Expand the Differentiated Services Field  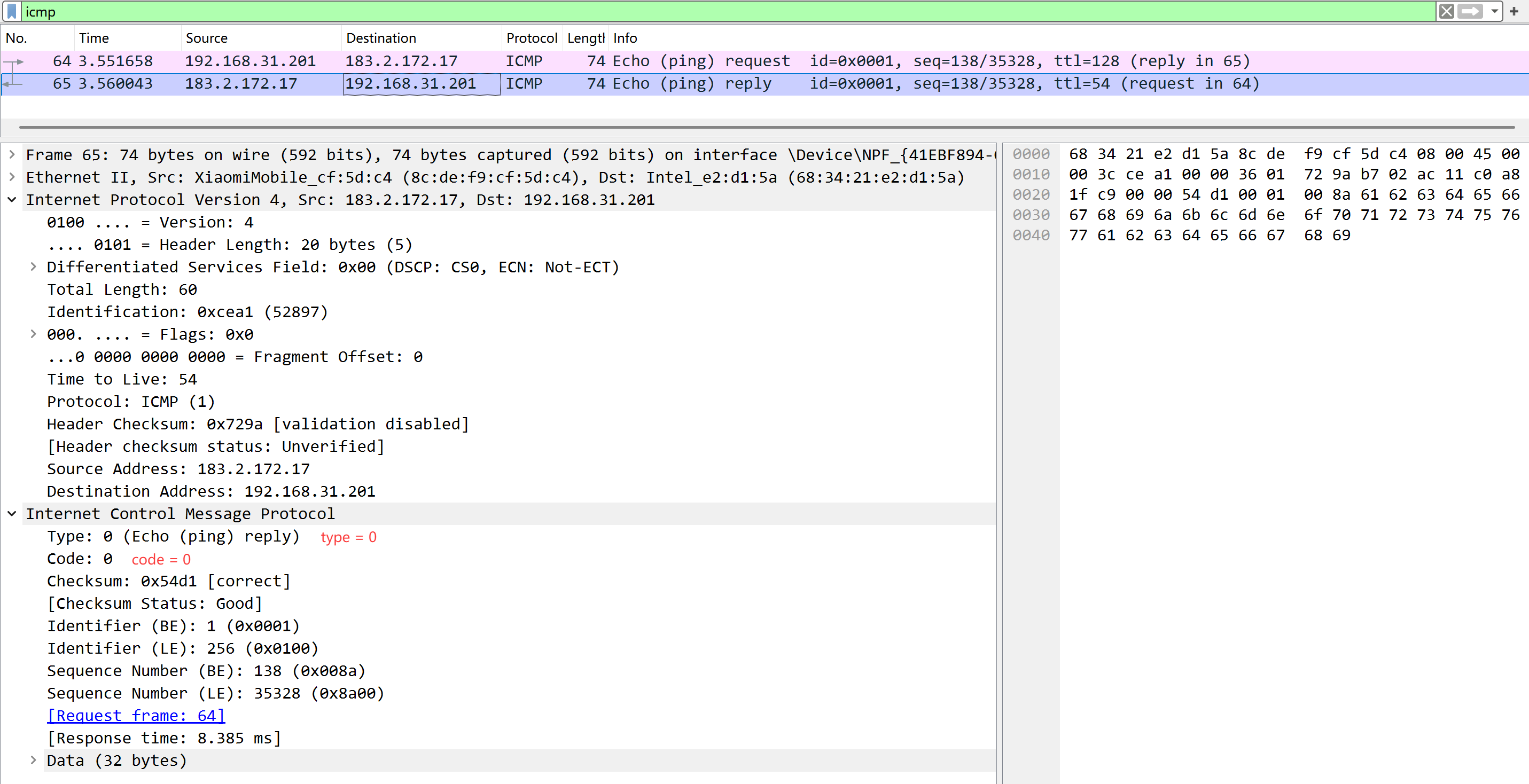click(33, 267)
